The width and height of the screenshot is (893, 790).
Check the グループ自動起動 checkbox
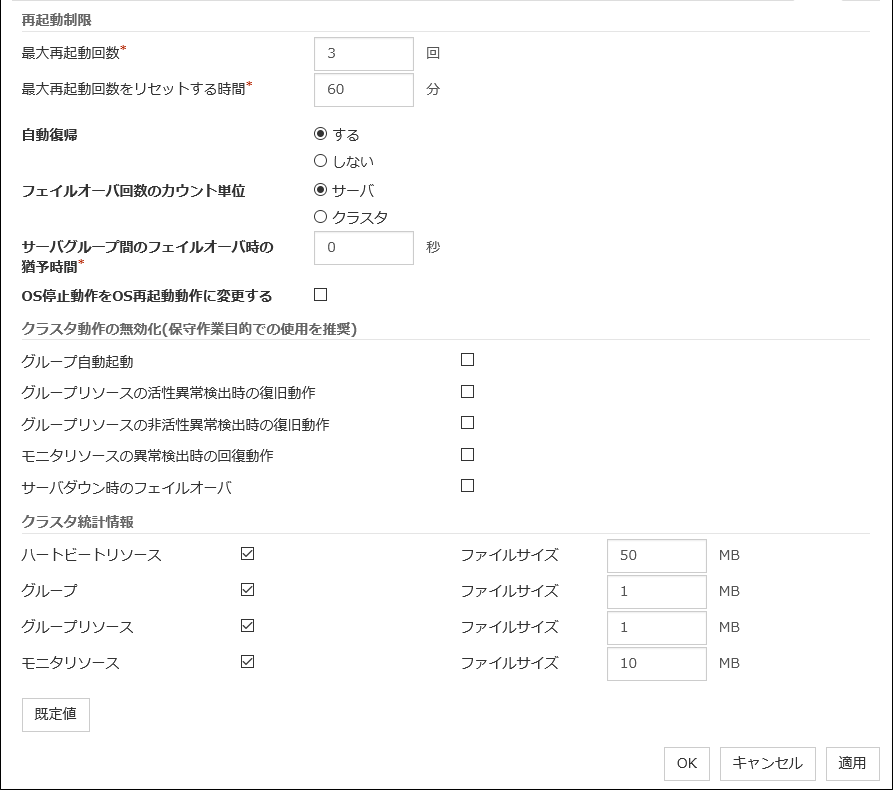[467, 360]
